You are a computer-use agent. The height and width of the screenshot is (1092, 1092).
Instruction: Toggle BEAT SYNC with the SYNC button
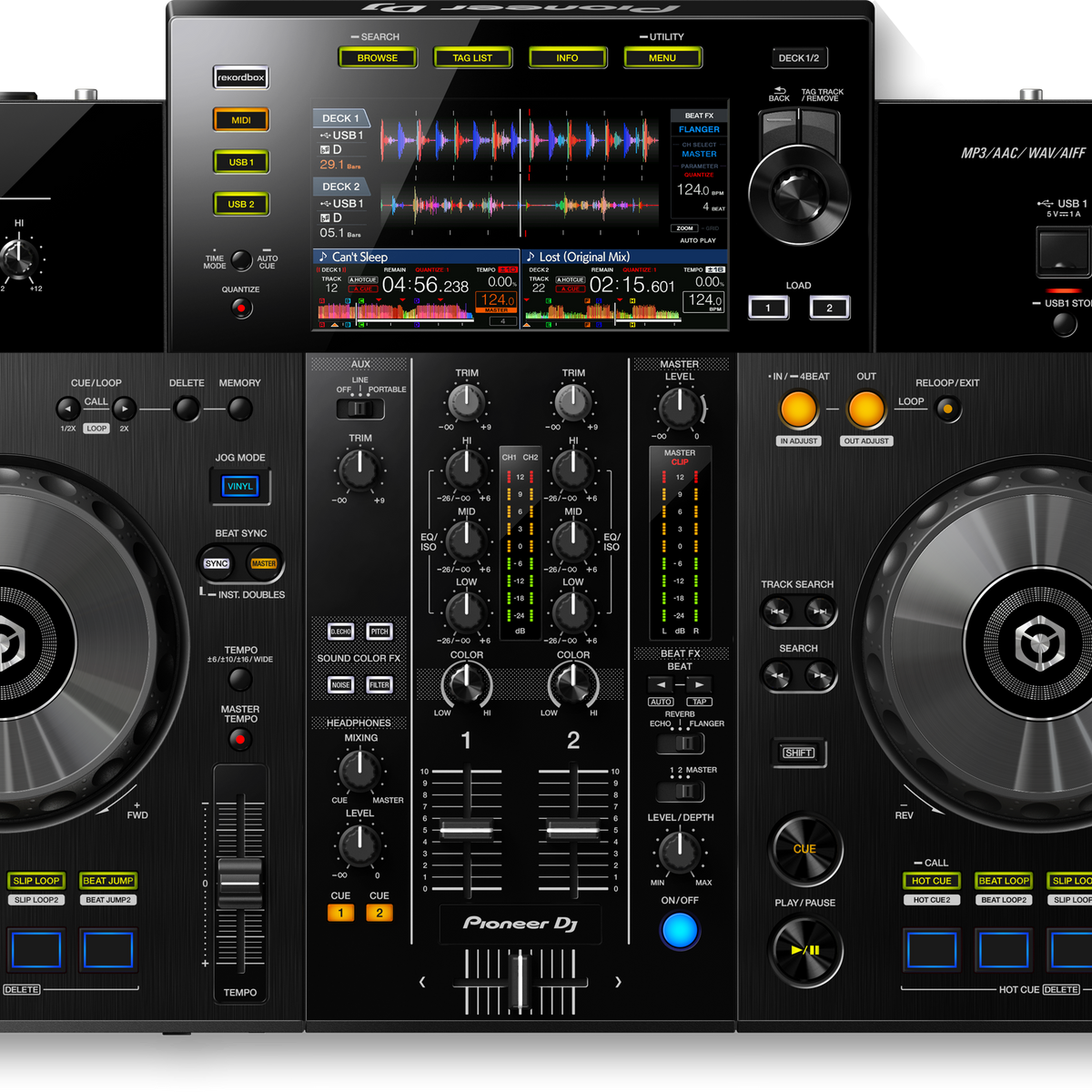pyautogui.click(x=217, y=563)
